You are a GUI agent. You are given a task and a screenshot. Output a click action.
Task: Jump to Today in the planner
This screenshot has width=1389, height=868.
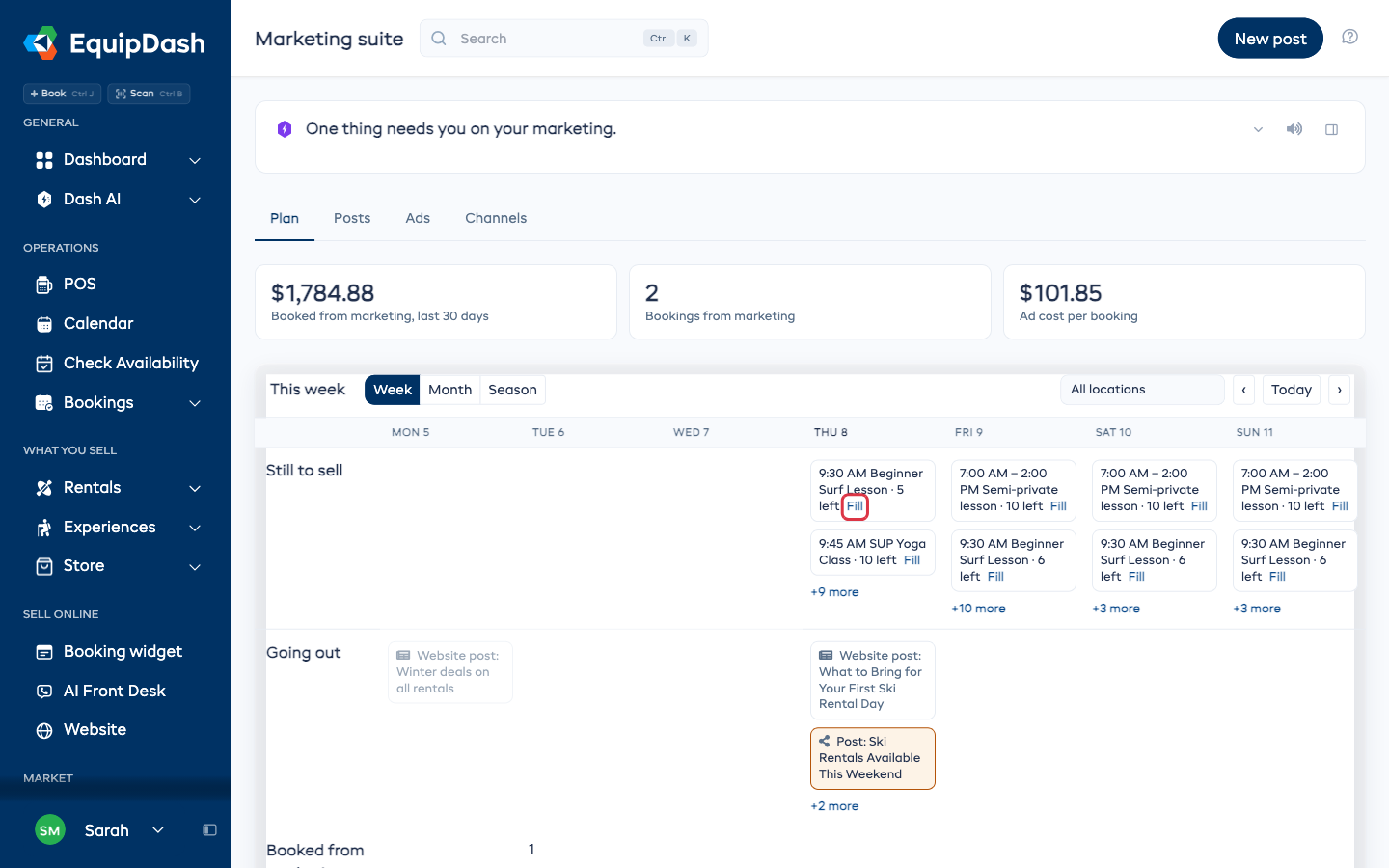click(x=1292, y=390)
